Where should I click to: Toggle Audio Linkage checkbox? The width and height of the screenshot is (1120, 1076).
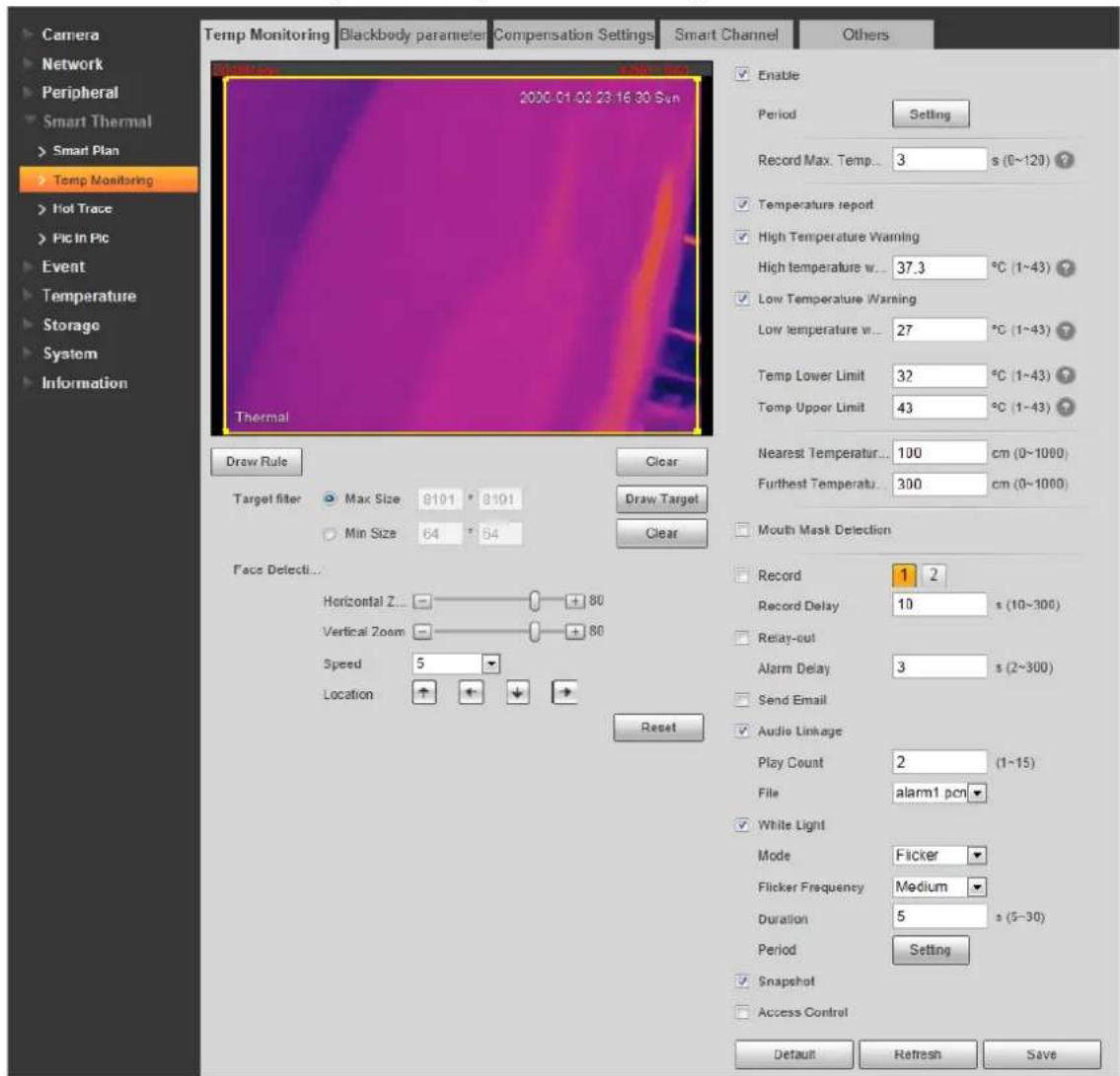point(742,730)
